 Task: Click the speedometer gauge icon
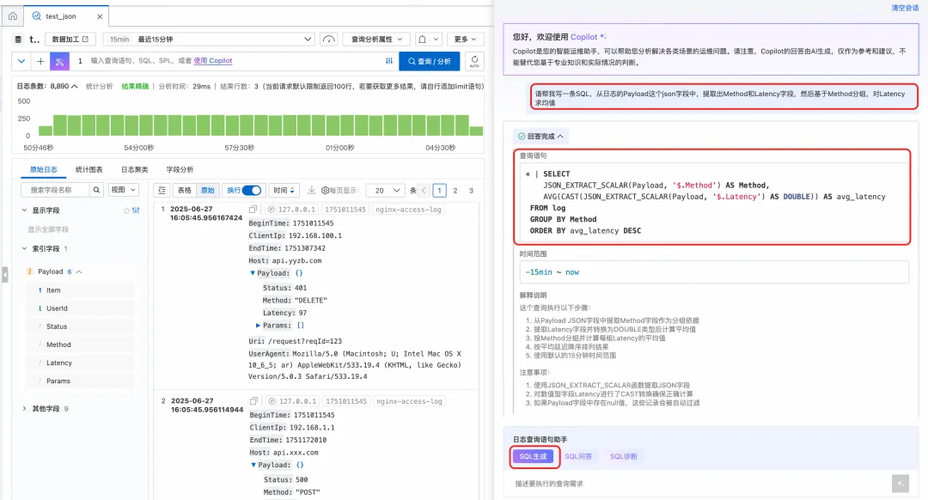328,39
